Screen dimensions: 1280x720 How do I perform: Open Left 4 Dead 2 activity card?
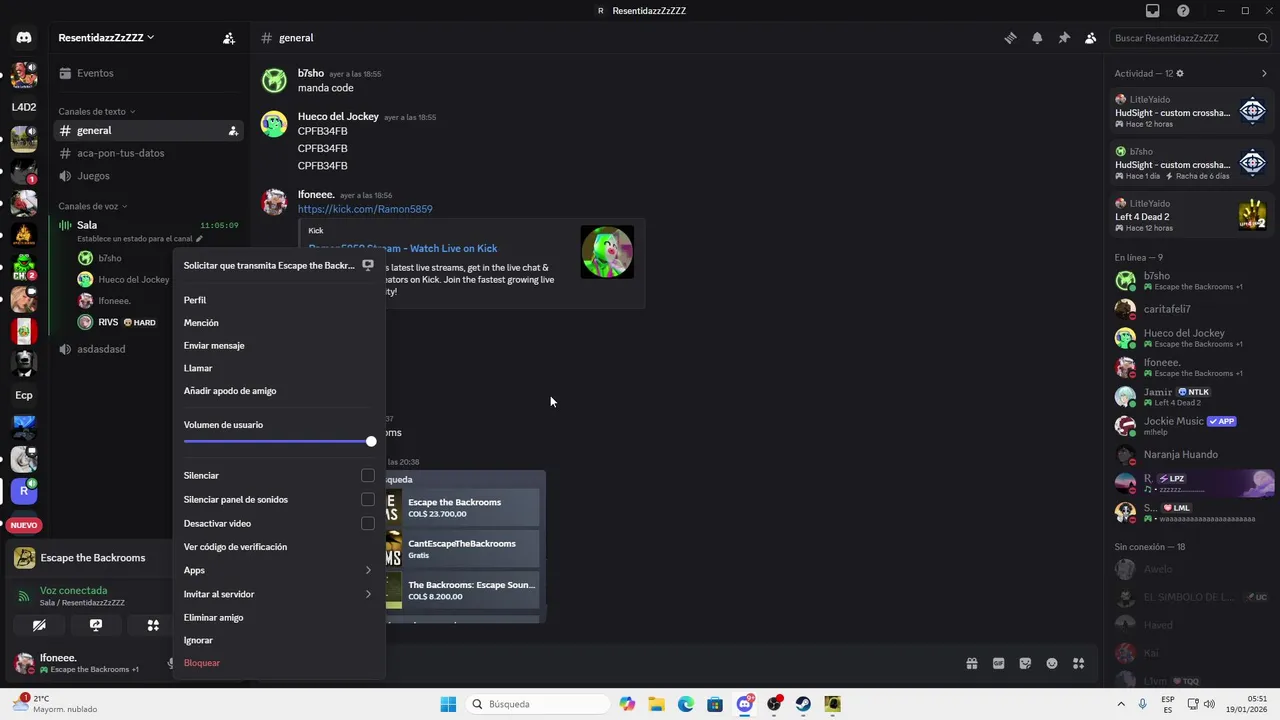pos(1191,216)
